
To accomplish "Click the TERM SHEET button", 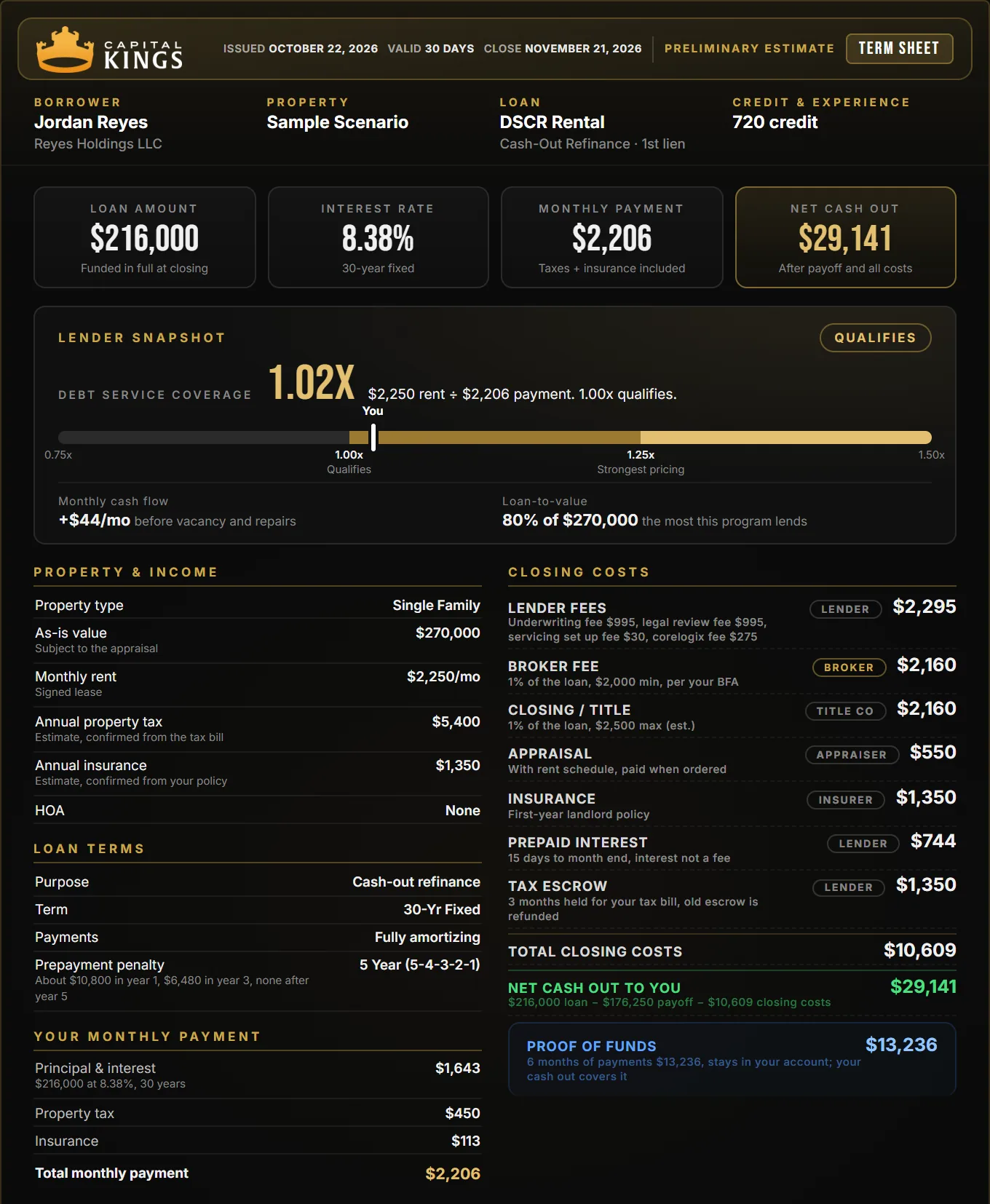I will (x=899, y=49).
